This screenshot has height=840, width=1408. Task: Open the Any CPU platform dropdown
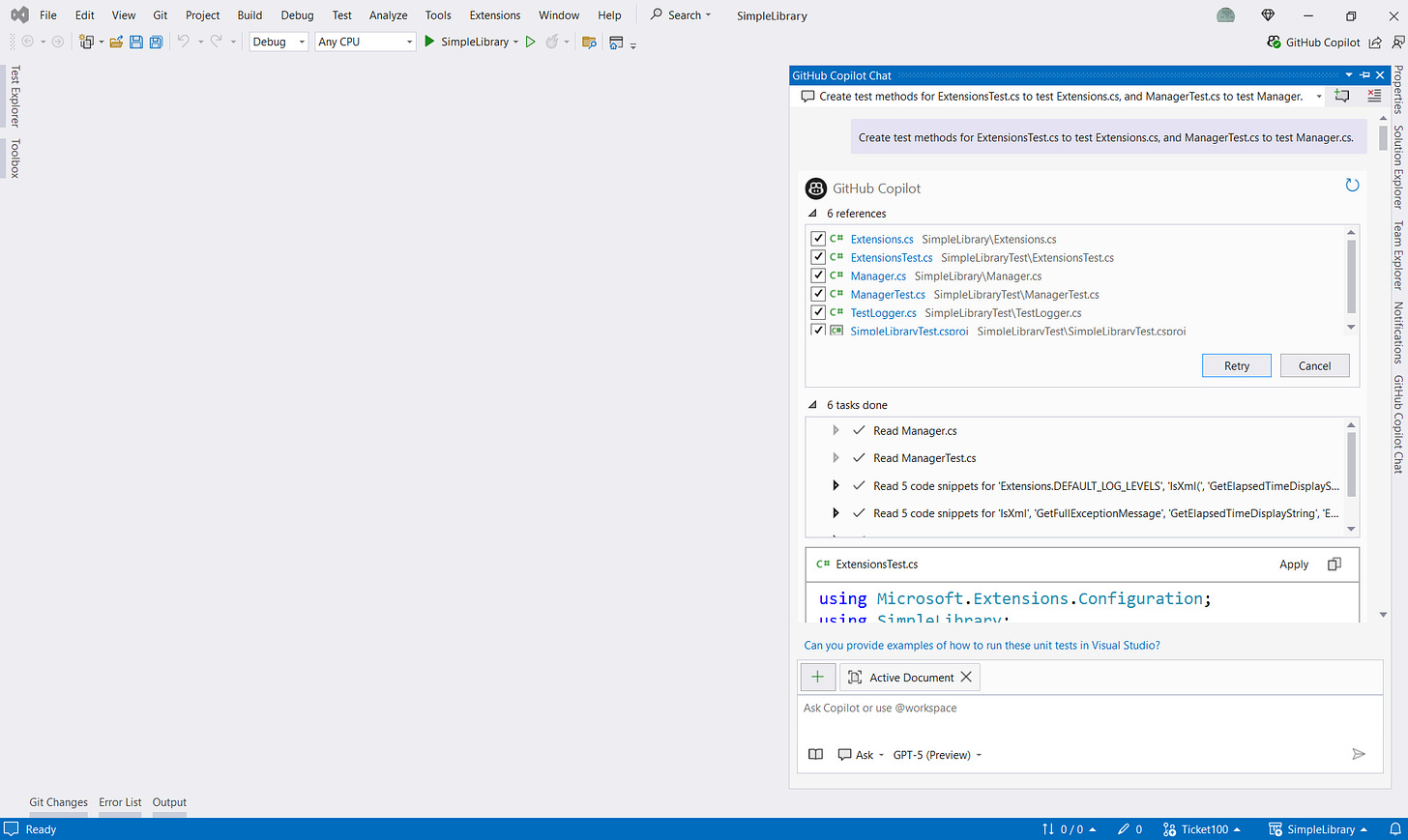pyautogui.click(x=366, y=42)
